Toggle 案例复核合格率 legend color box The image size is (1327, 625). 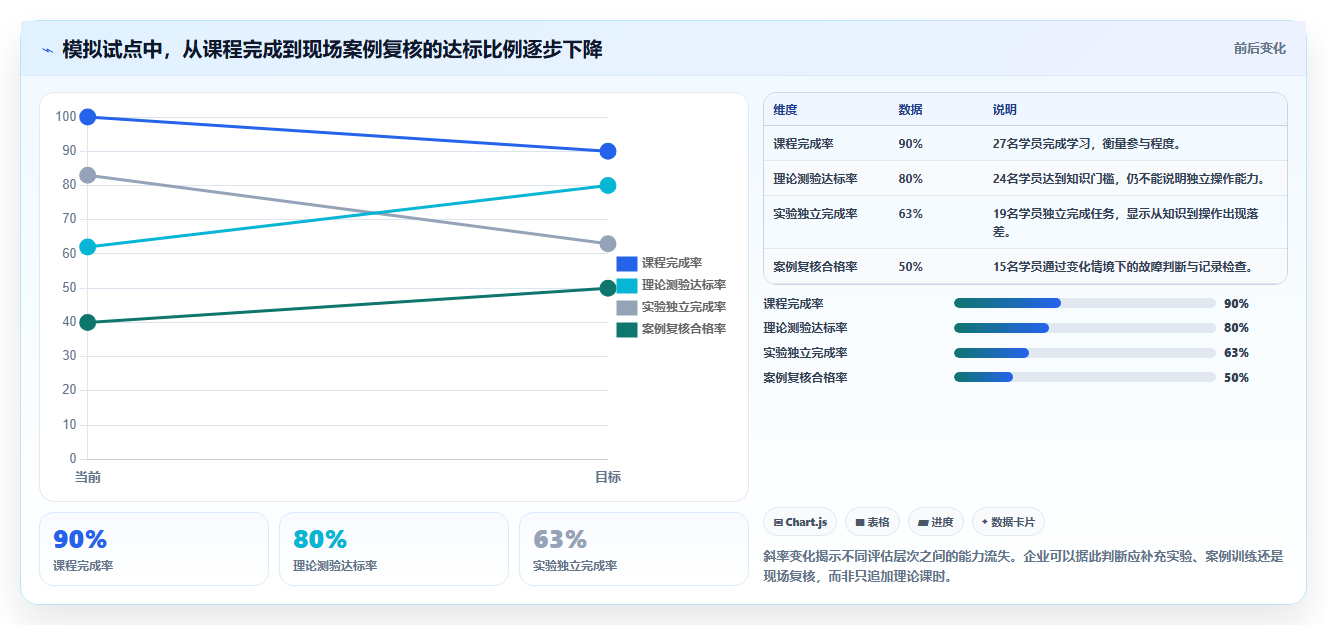pyautogui.click(x=626, y=330)
